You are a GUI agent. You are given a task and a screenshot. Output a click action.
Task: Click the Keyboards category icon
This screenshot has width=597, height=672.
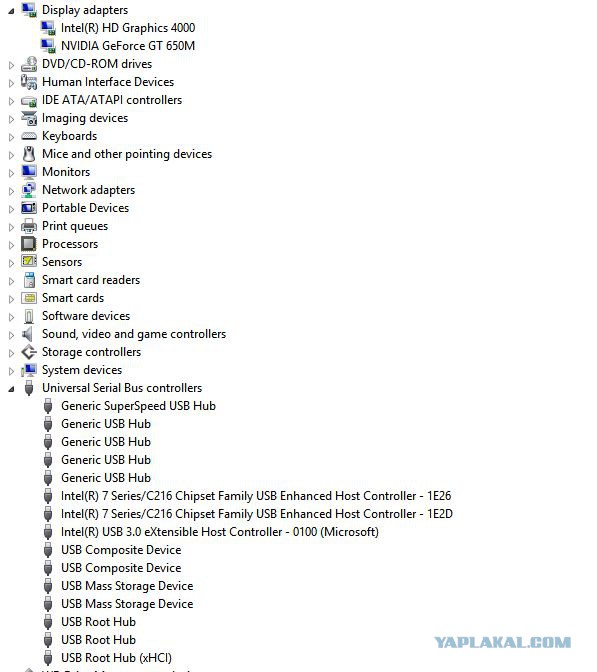(29, 136)
